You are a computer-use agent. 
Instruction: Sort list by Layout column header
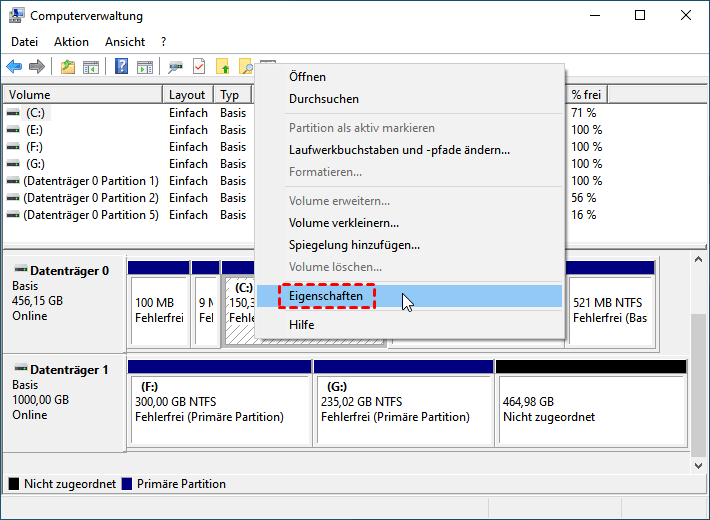point(187,95)
